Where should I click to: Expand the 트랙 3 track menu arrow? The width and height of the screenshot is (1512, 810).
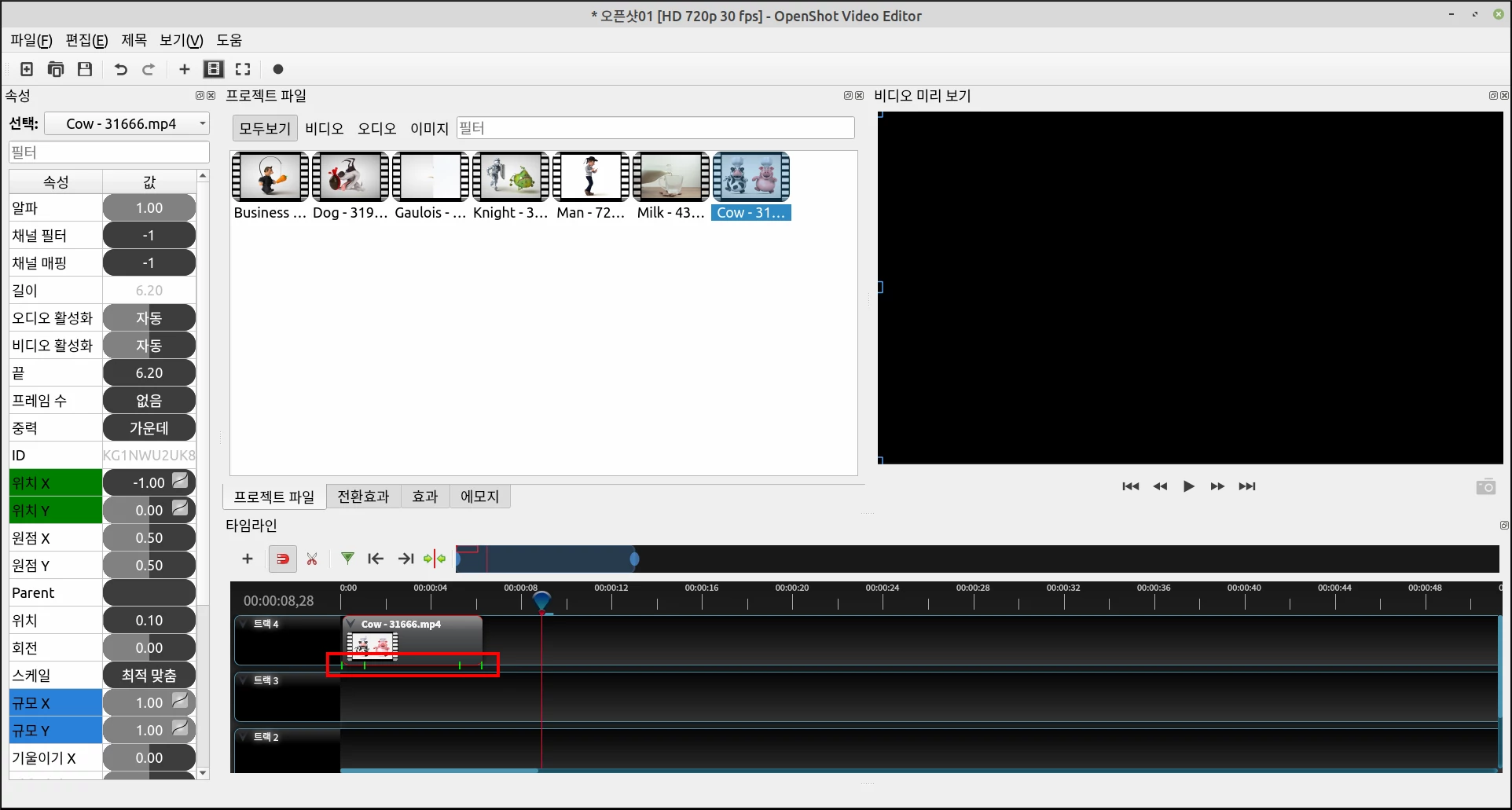(244, 680)
